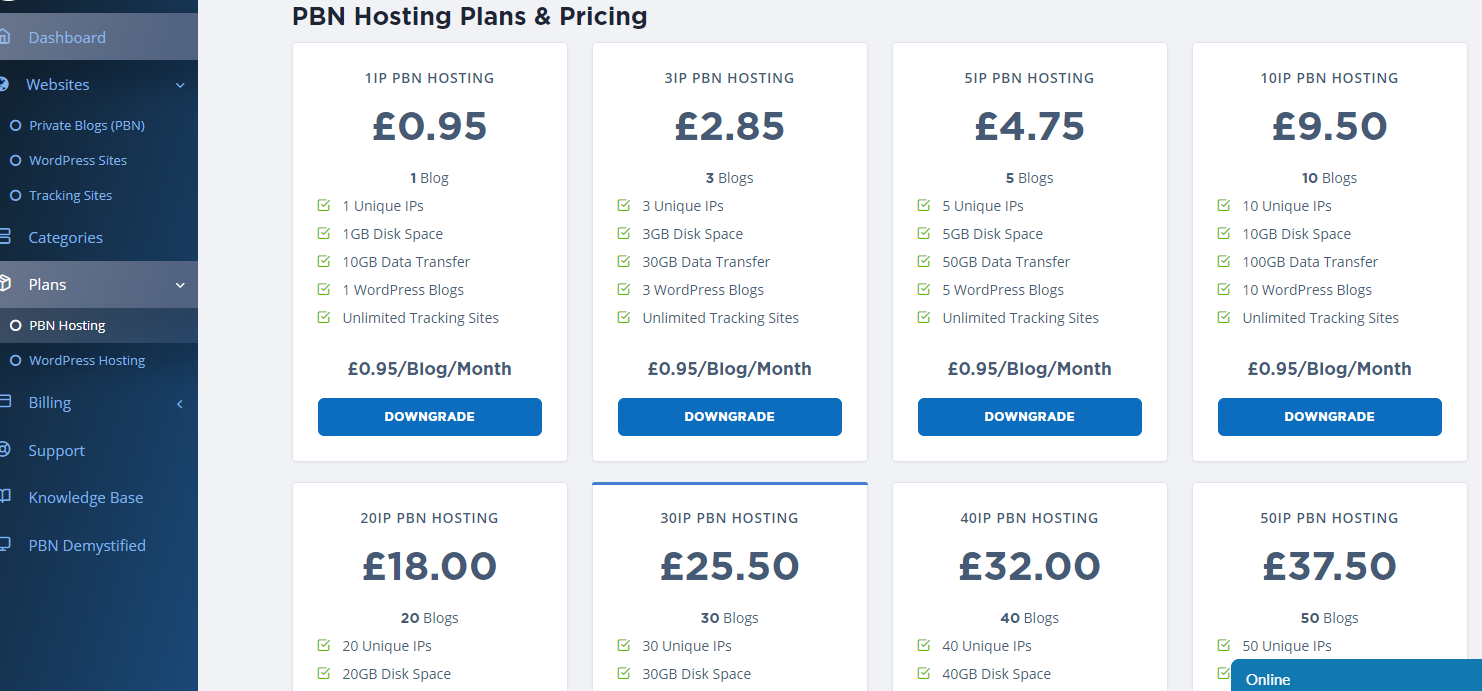The image size is (1482, 691).
Task: Click the checkmark beside 100GB Data Transfer
Action: 1224,262
